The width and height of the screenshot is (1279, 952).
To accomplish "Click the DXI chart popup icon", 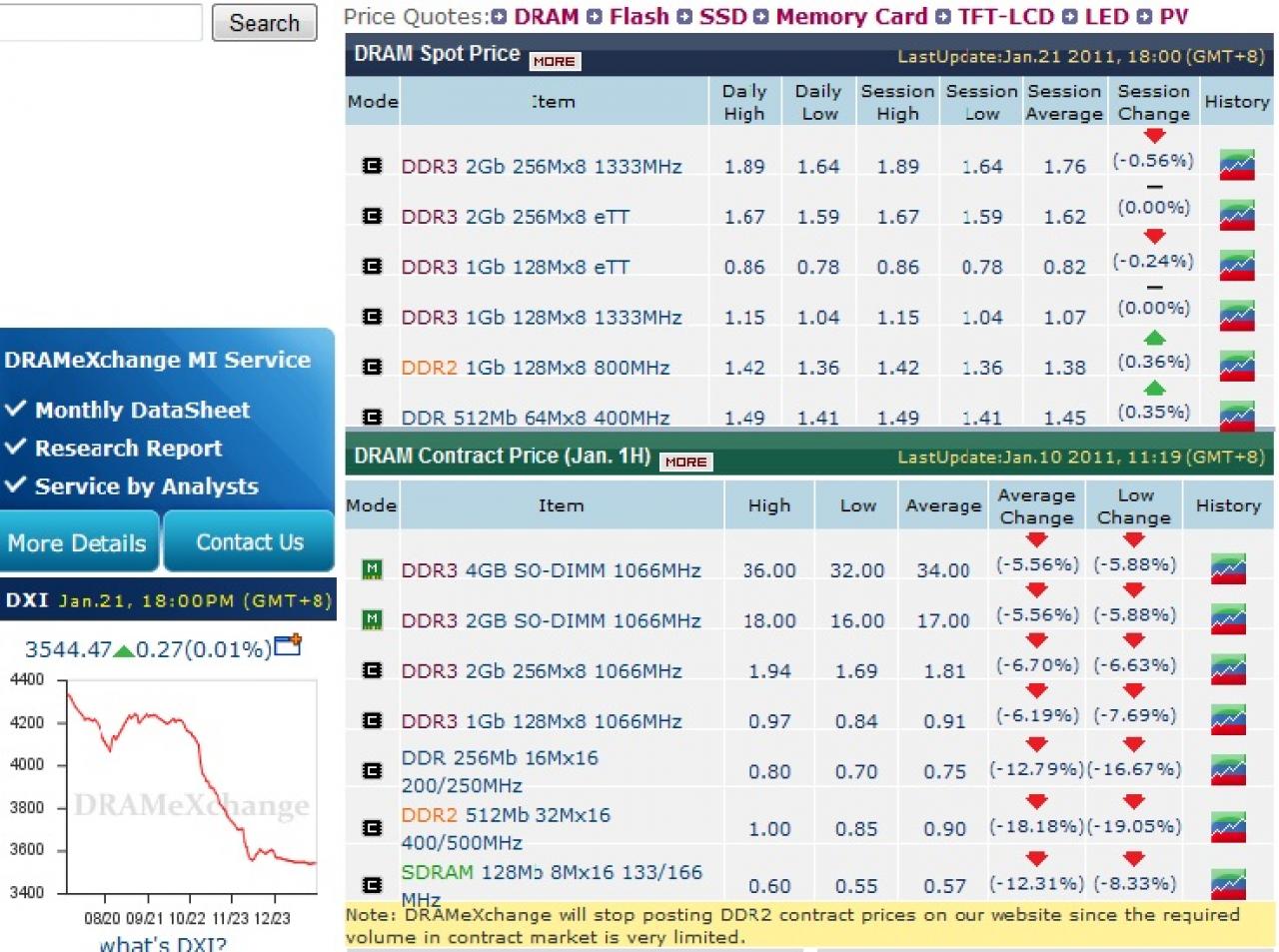I will point(288,645).
